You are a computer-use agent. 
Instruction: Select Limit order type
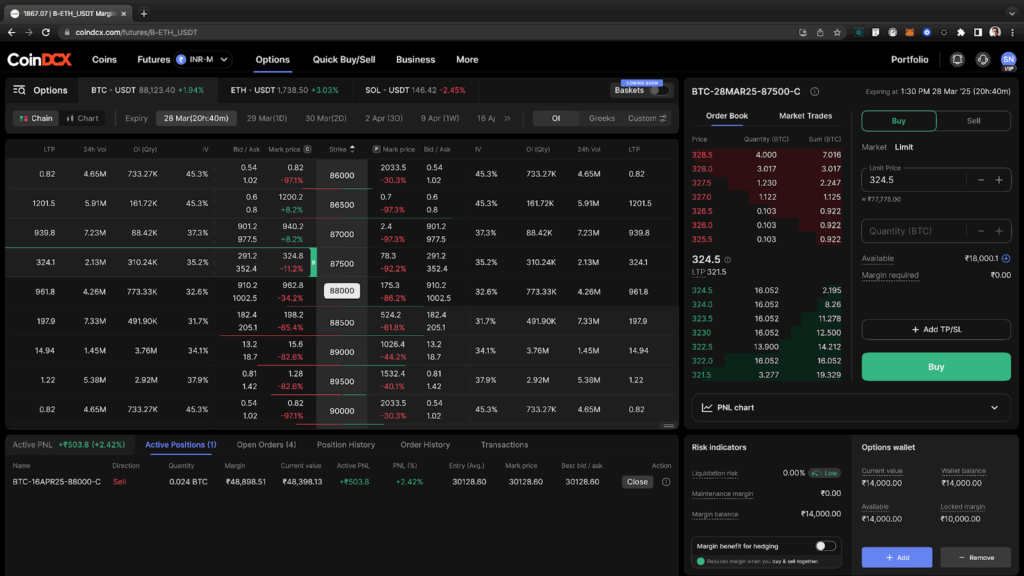click(x=904, y=147)
